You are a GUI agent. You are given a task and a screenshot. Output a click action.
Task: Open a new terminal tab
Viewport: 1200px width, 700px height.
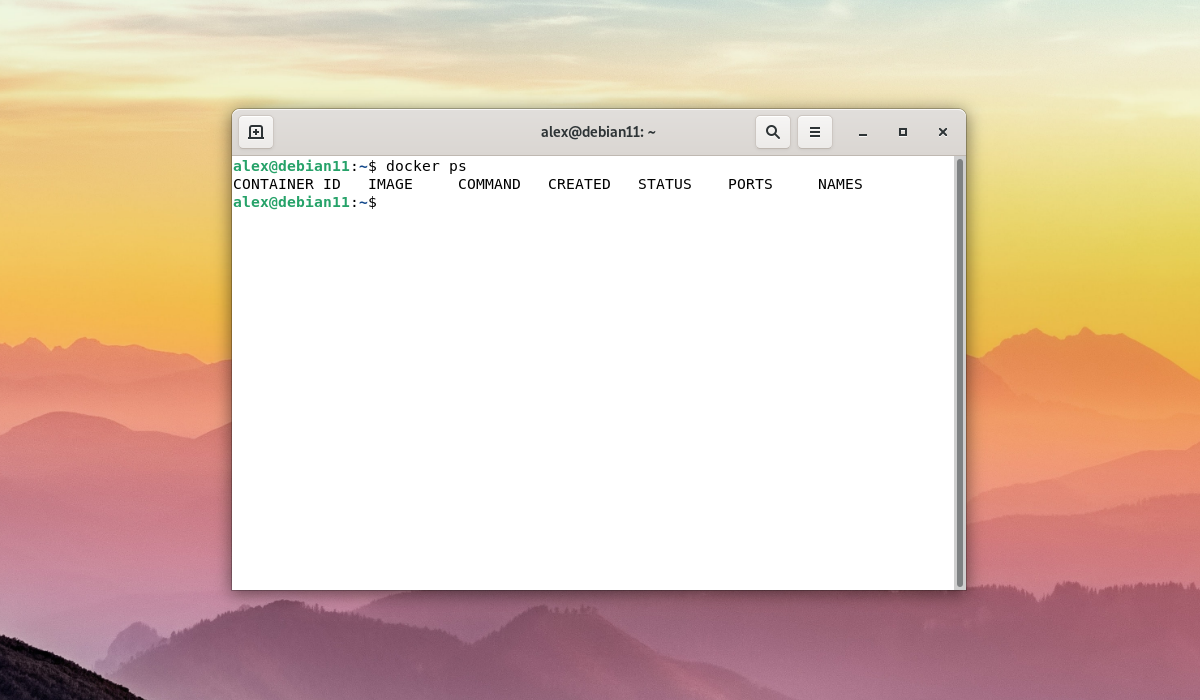click(256, 132)
